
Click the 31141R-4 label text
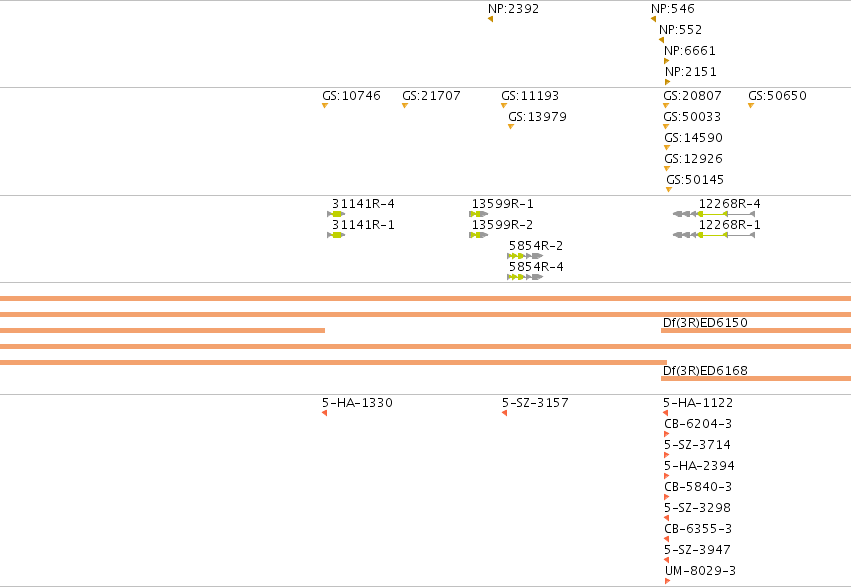point(363,203)
